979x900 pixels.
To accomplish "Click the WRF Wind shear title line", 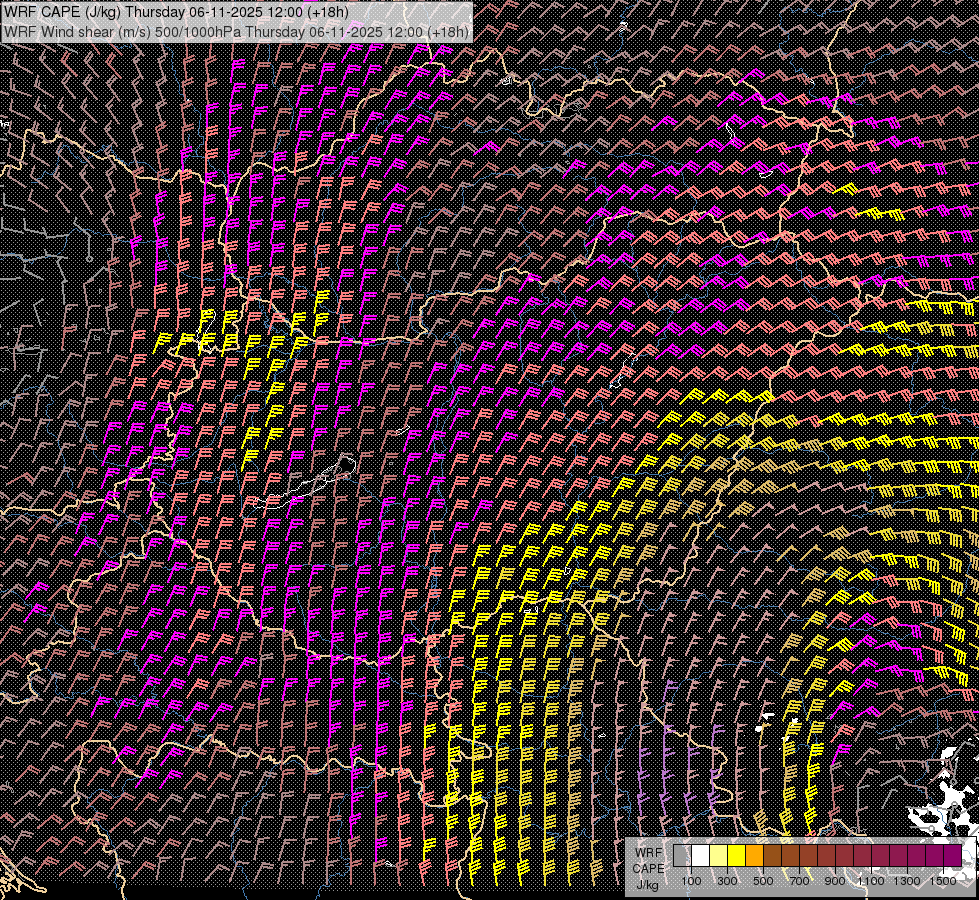I will [237, 31].
